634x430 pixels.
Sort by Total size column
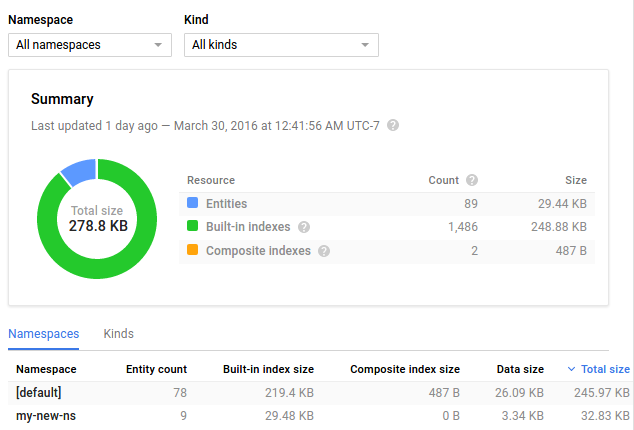pyautogui.click(x=605, y=370)
